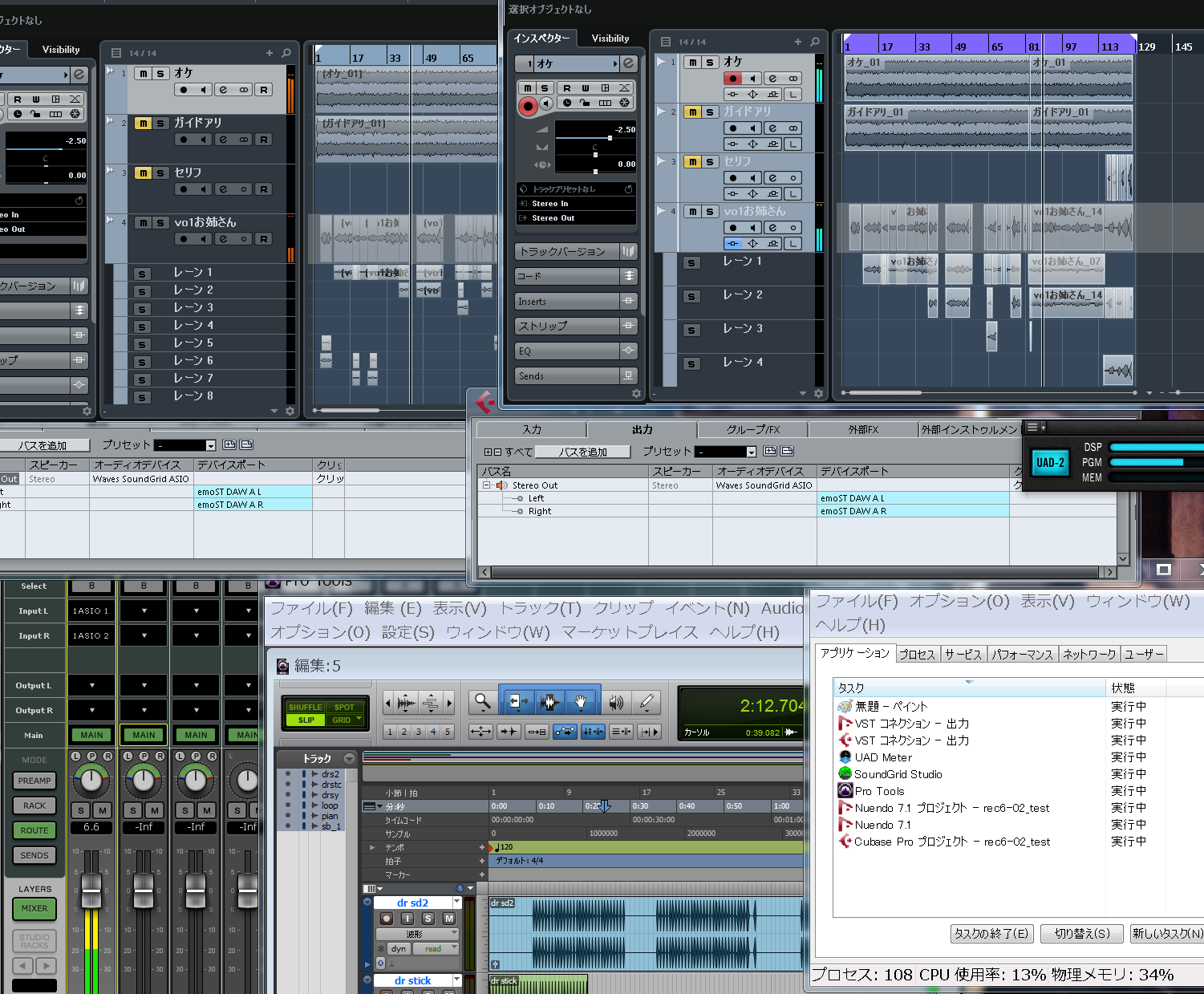Viewport: 1204px width, 994px height.
Task: Click the track preset reload icon
Action: coord(629,189)
